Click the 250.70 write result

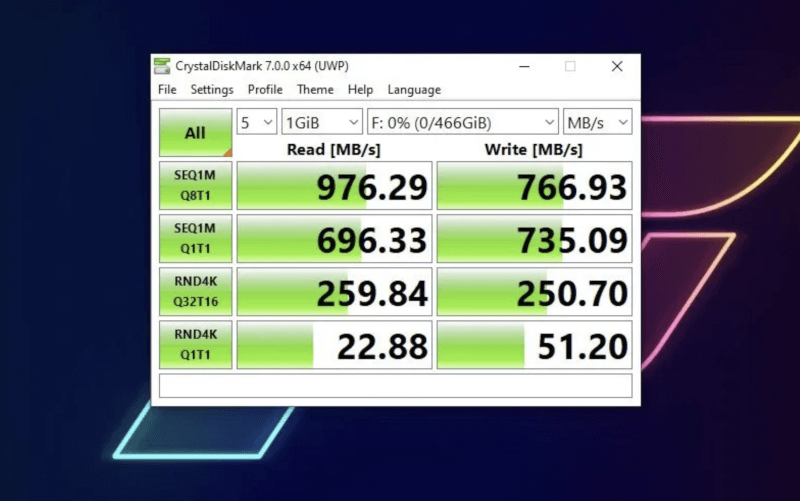(x=534, y=292)
